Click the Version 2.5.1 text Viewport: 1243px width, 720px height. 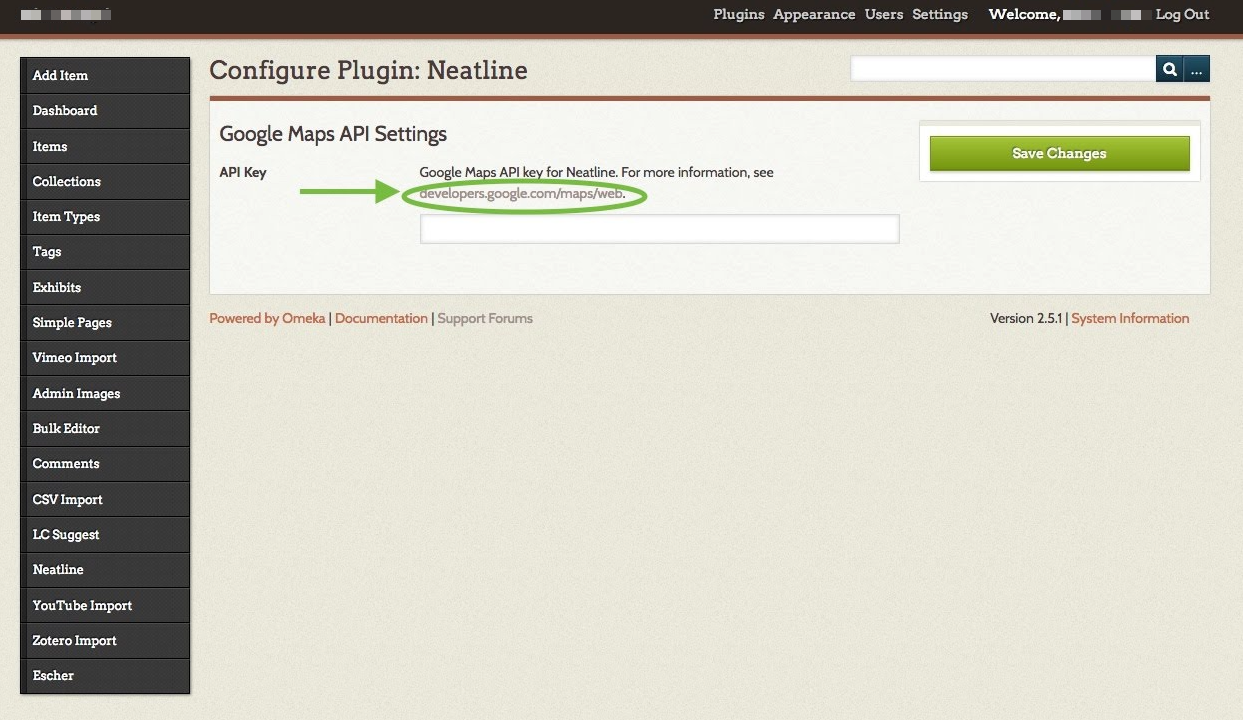[1026, 318]
